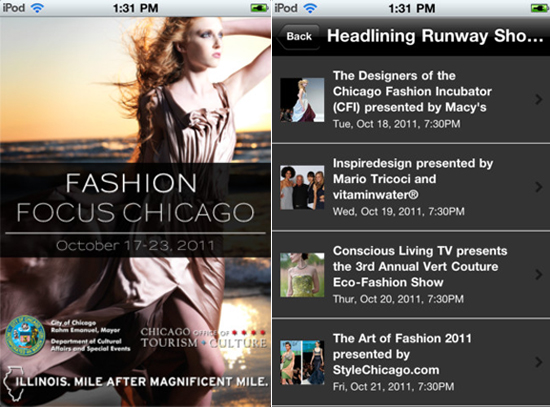Open the Chicago Fashion Incubator event thumbnail
550x407 pixels.
(302, 100)
